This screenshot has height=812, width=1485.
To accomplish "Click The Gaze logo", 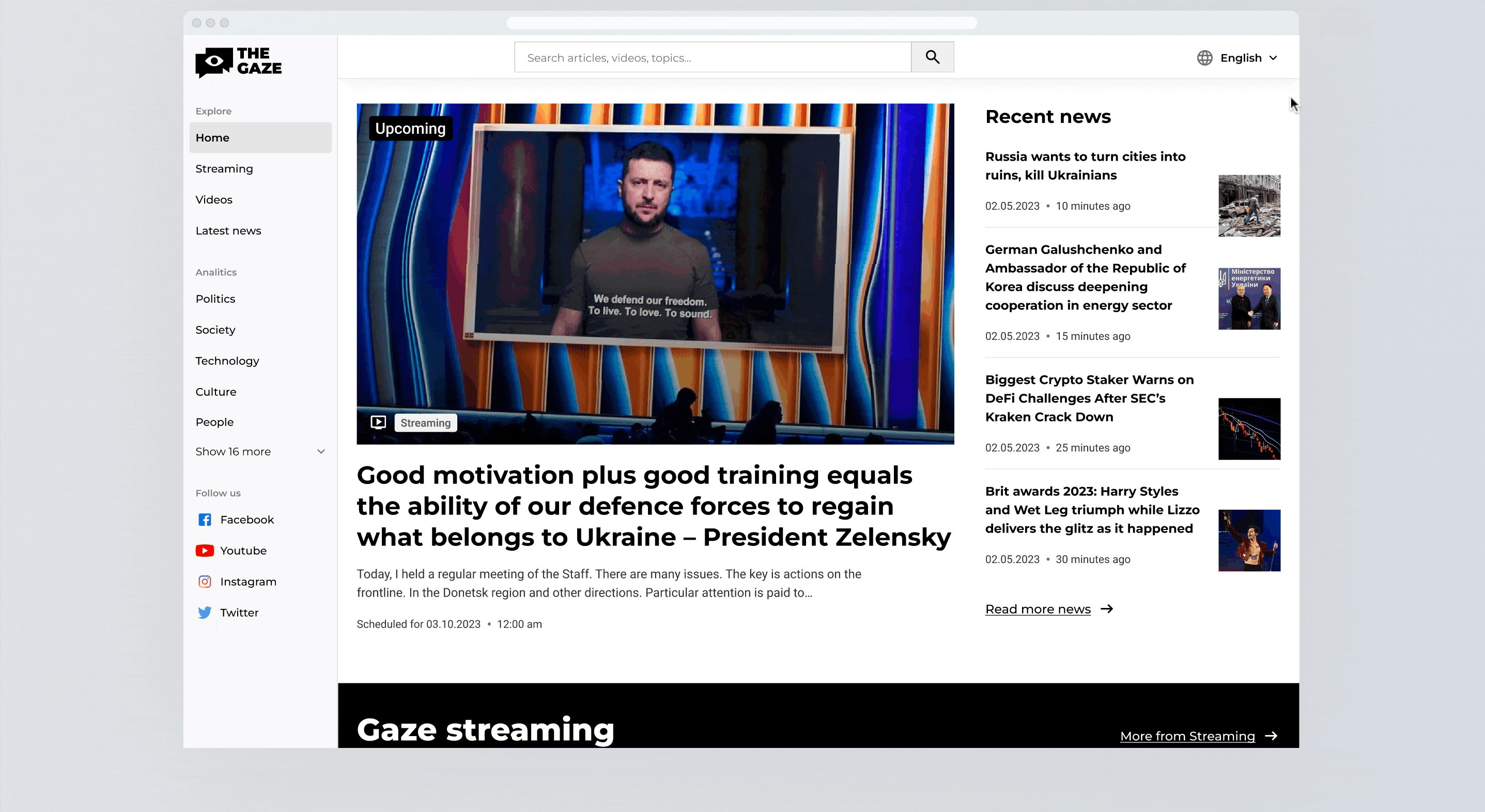I will [x=238, y=61].
